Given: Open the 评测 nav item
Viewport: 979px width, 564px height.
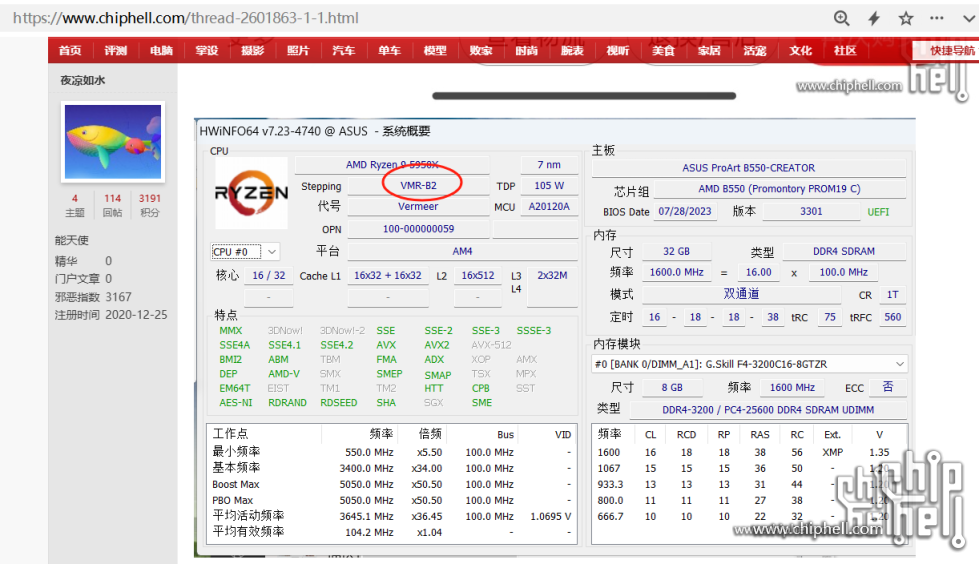Looking at the screenshot, I should 116,51.
